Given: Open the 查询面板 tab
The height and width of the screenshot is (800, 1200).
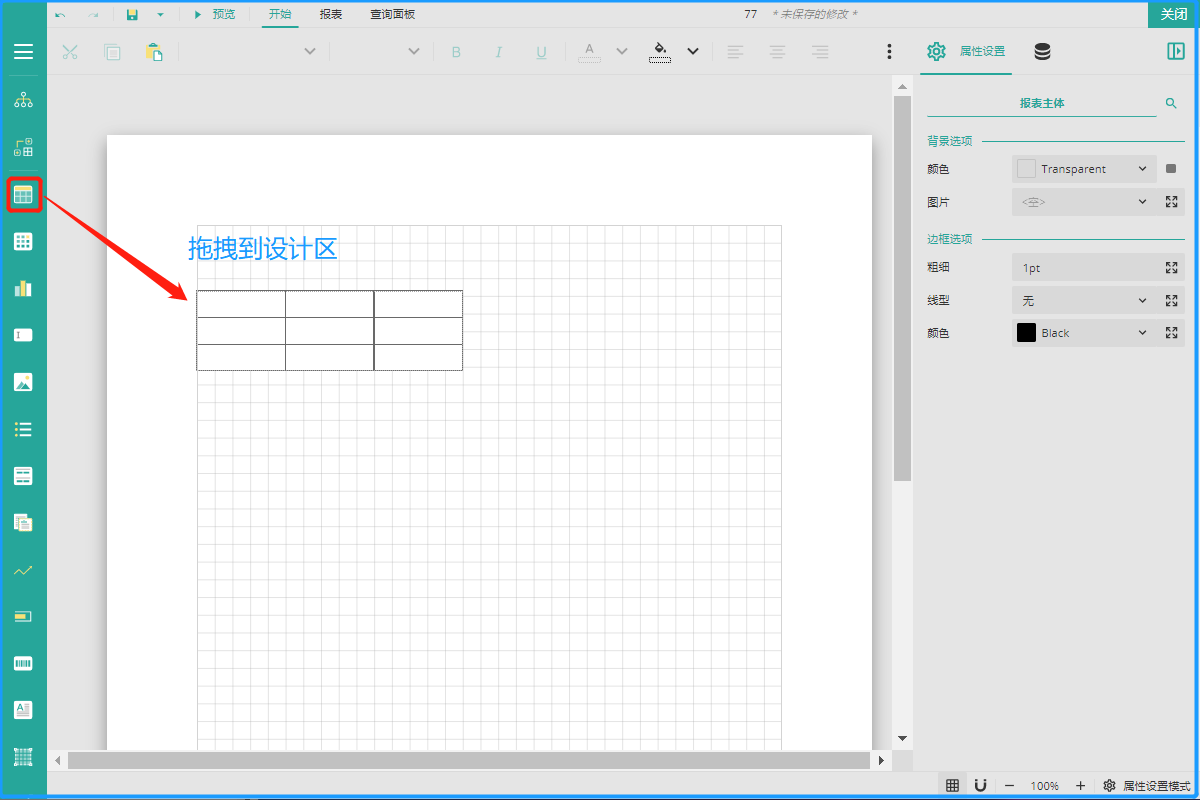Looking at the screenshot, I should pyautogui.click(x=392, y=14).
